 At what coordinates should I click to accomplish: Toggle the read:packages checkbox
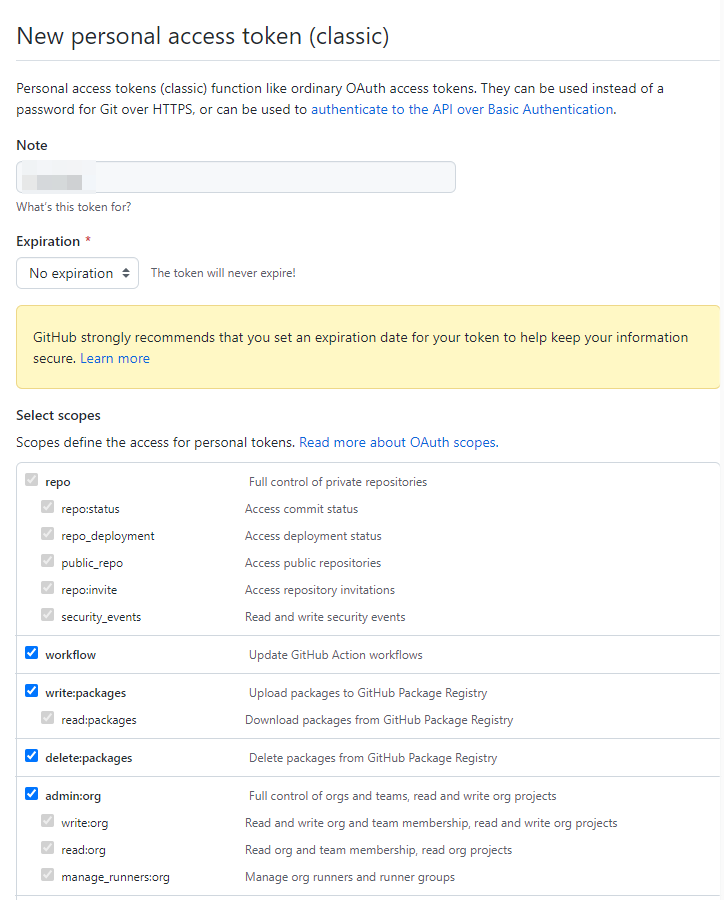coord(48,717)
